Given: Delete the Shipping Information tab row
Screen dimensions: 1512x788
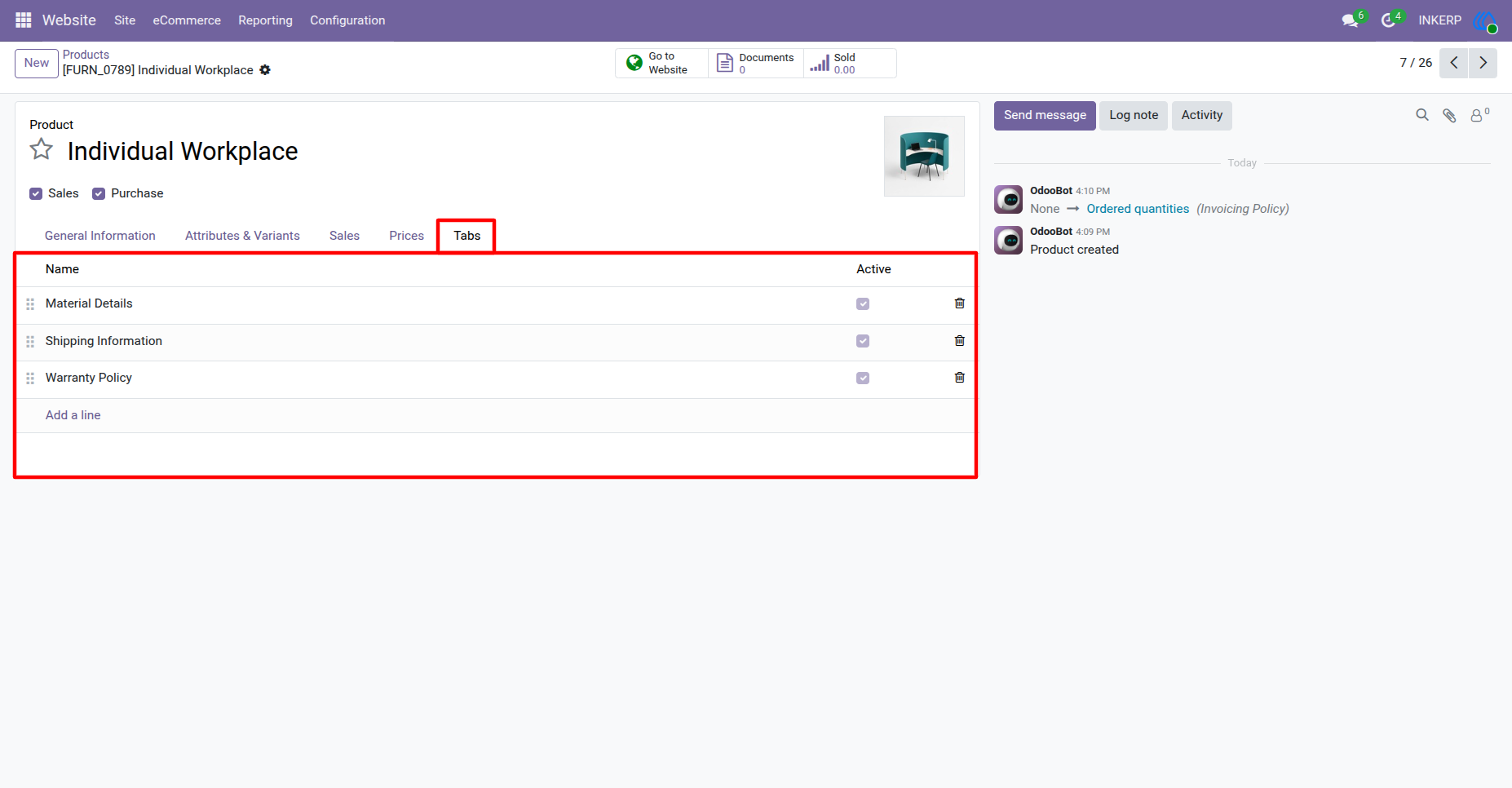Looking at the screenshot, I should click(960, 341).
